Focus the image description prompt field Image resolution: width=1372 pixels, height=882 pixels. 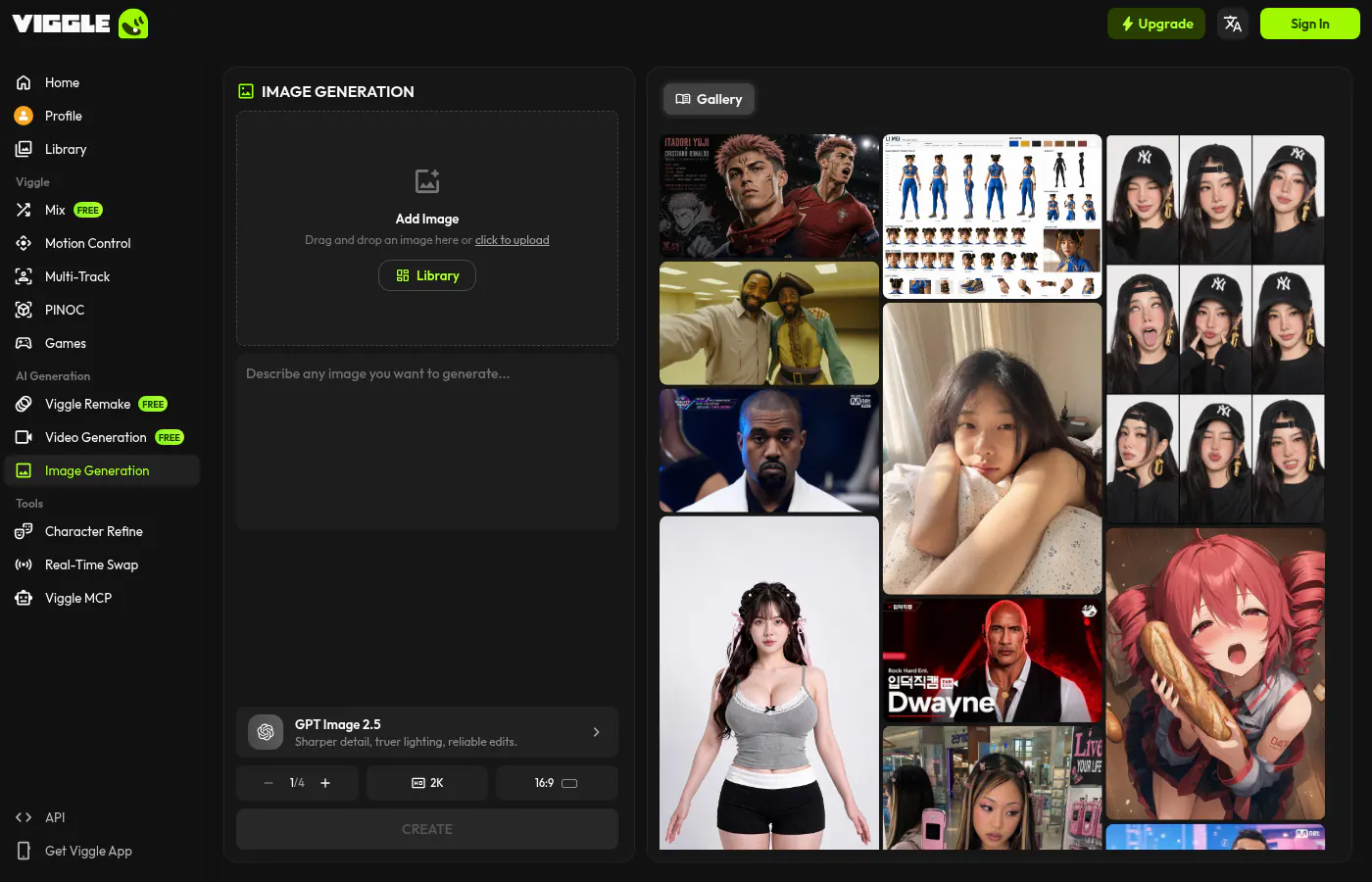coord(427,442)
